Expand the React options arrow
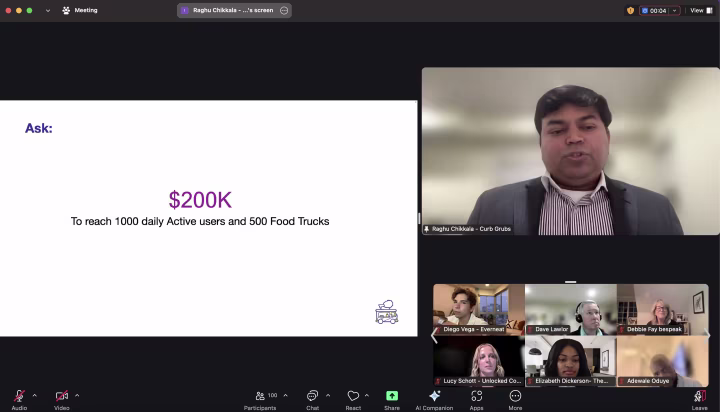 tap(366, 395)
